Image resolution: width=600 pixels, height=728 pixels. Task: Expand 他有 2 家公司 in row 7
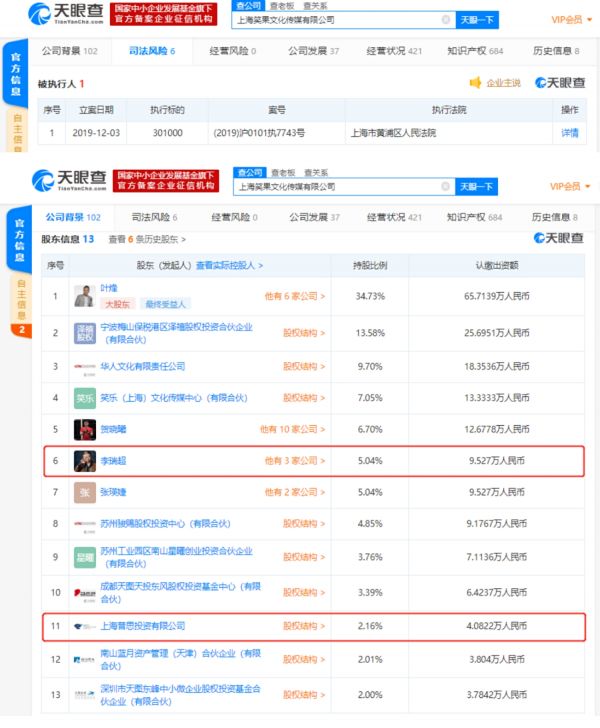(294, 492)
